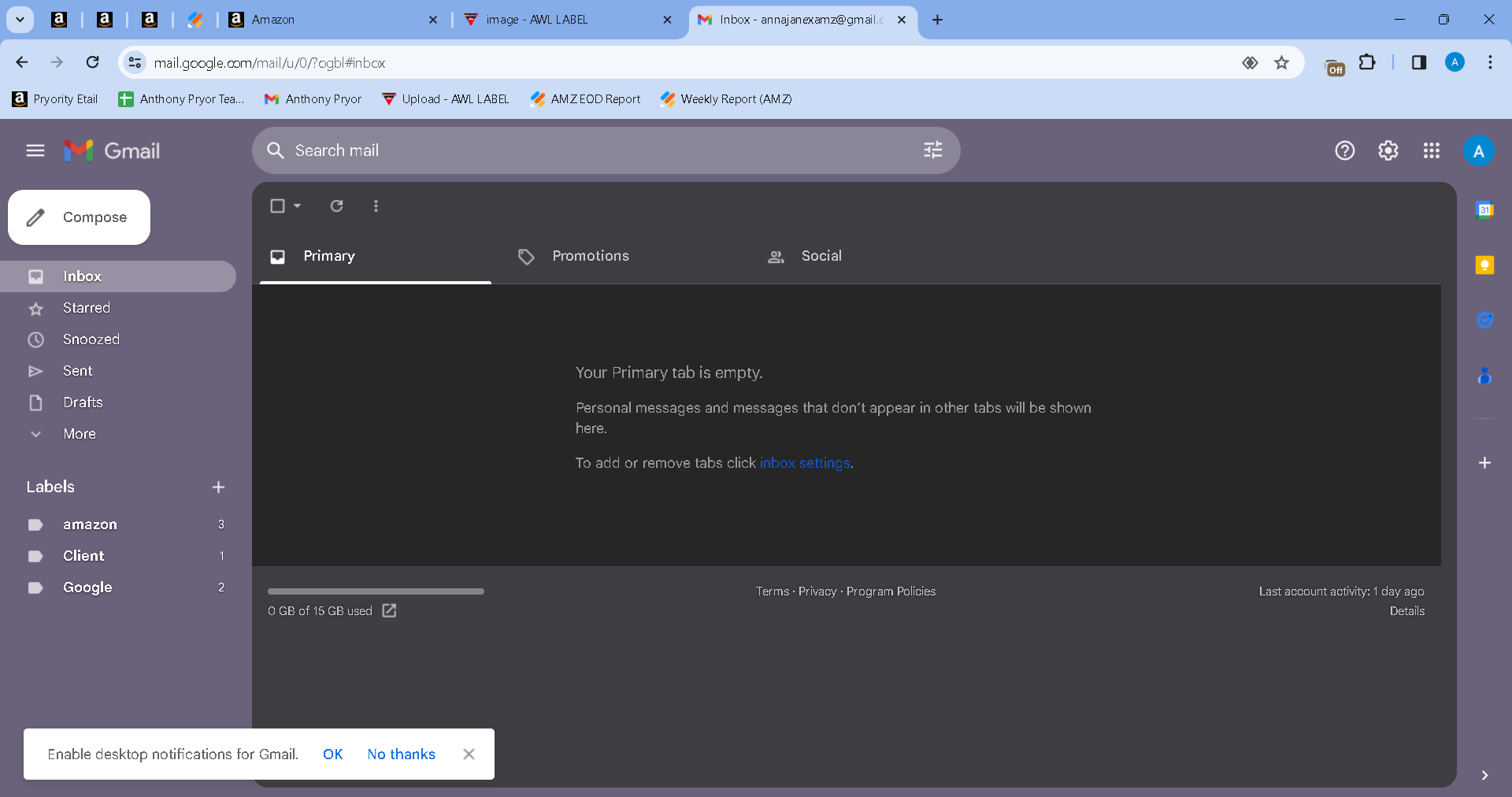Image resolution: width=1512 pixels, height=797 pixels.
Task: Accept desktop notifications with OK
Action: 332,754
